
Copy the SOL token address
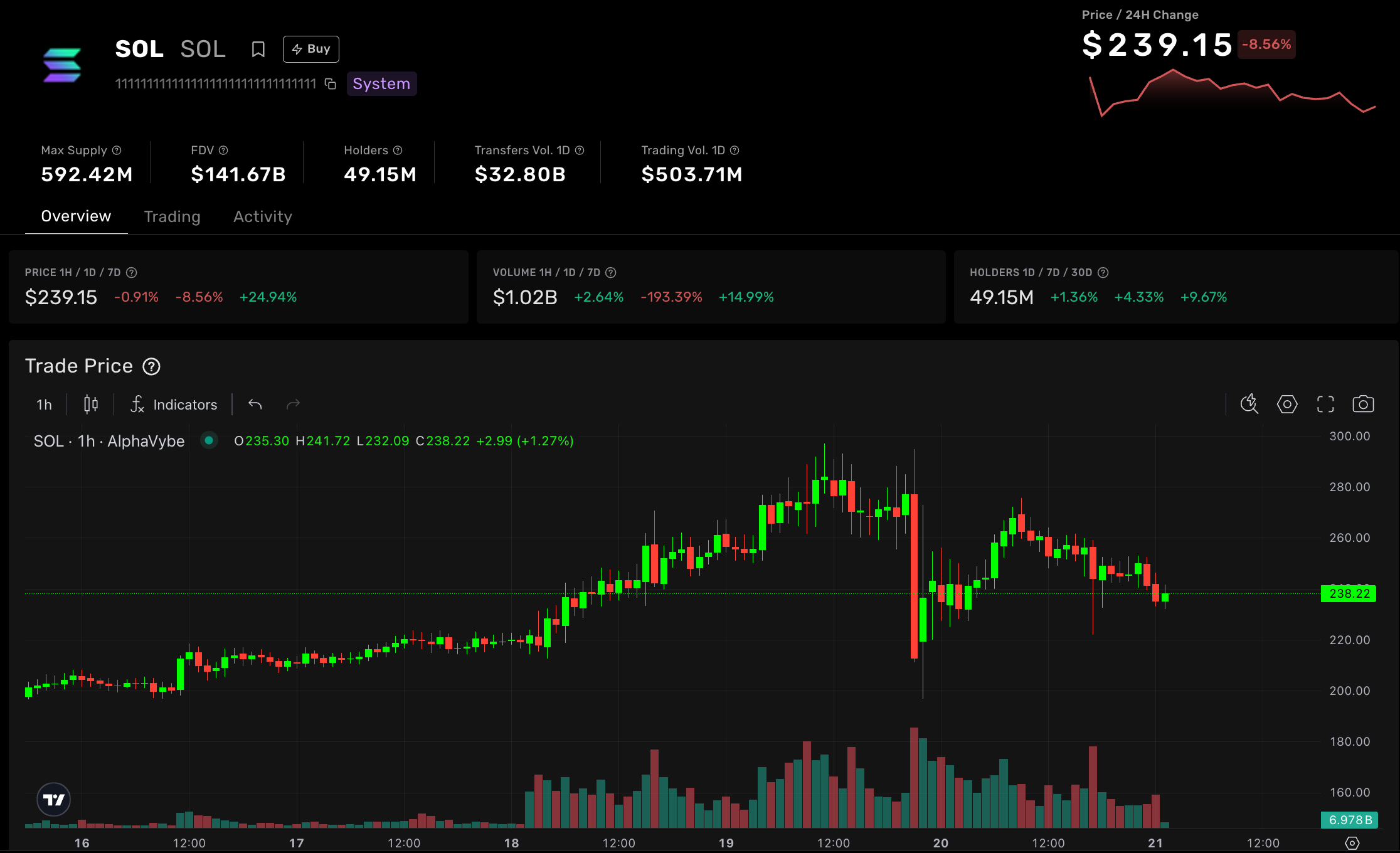[x=331, y=84]
